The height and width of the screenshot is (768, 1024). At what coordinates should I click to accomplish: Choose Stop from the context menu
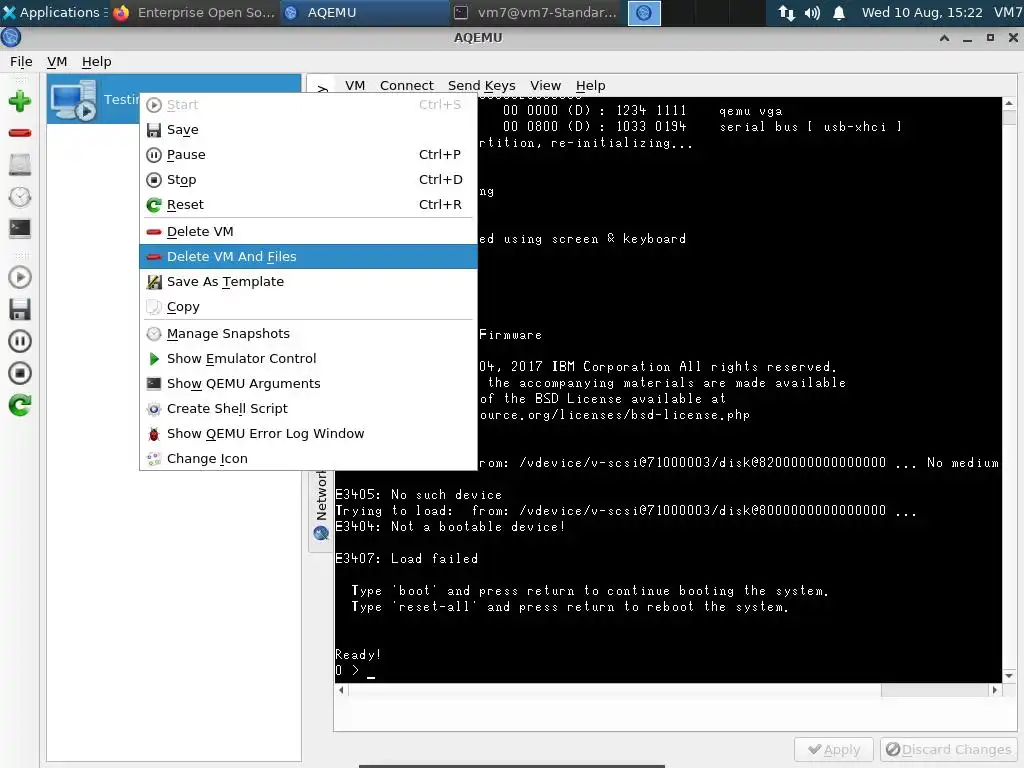308,180
